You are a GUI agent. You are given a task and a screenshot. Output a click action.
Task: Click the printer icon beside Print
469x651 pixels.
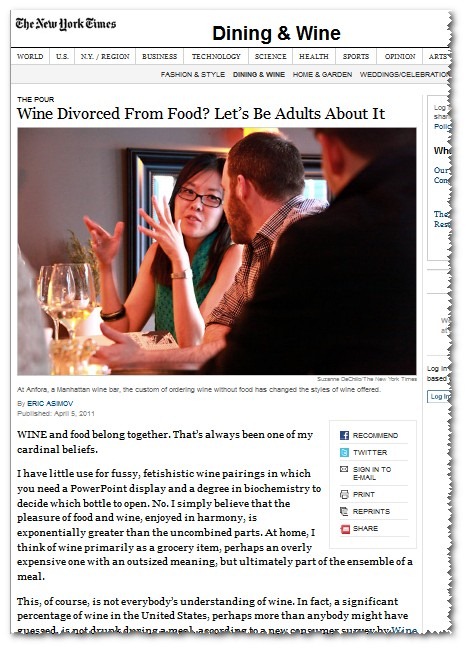coord(344,494)
